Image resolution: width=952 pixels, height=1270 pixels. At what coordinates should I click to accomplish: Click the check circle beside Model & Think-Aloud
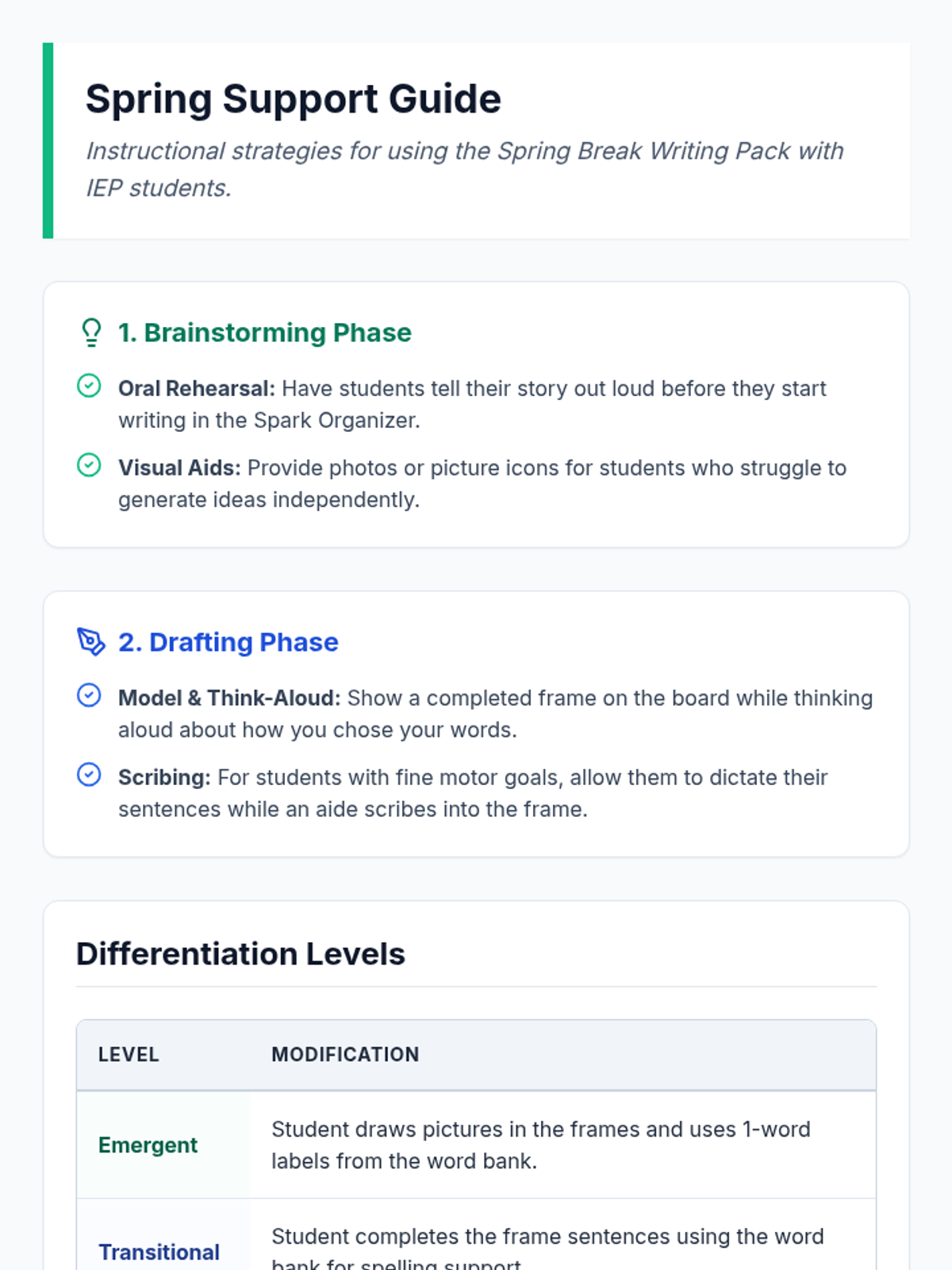click(x=89, y=695)
